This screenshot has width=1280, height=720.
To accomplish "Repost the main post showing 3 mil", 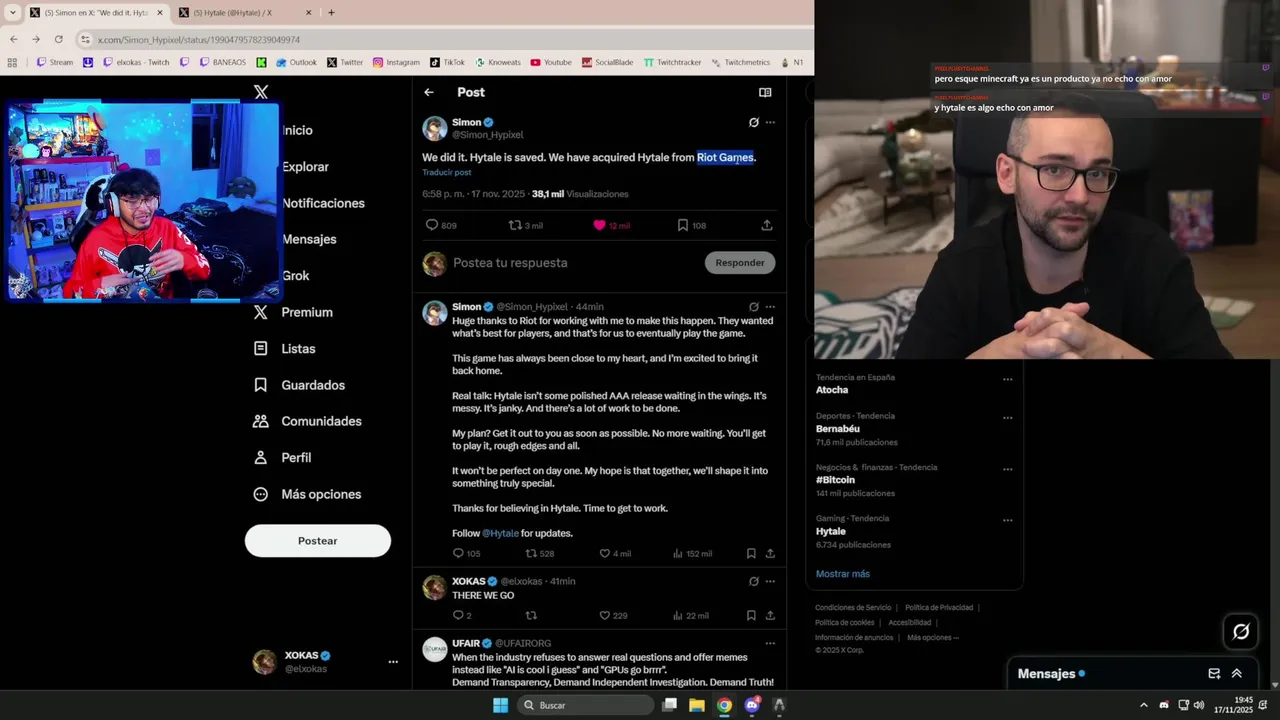I will pyautogui.click(x=526, y=225).
